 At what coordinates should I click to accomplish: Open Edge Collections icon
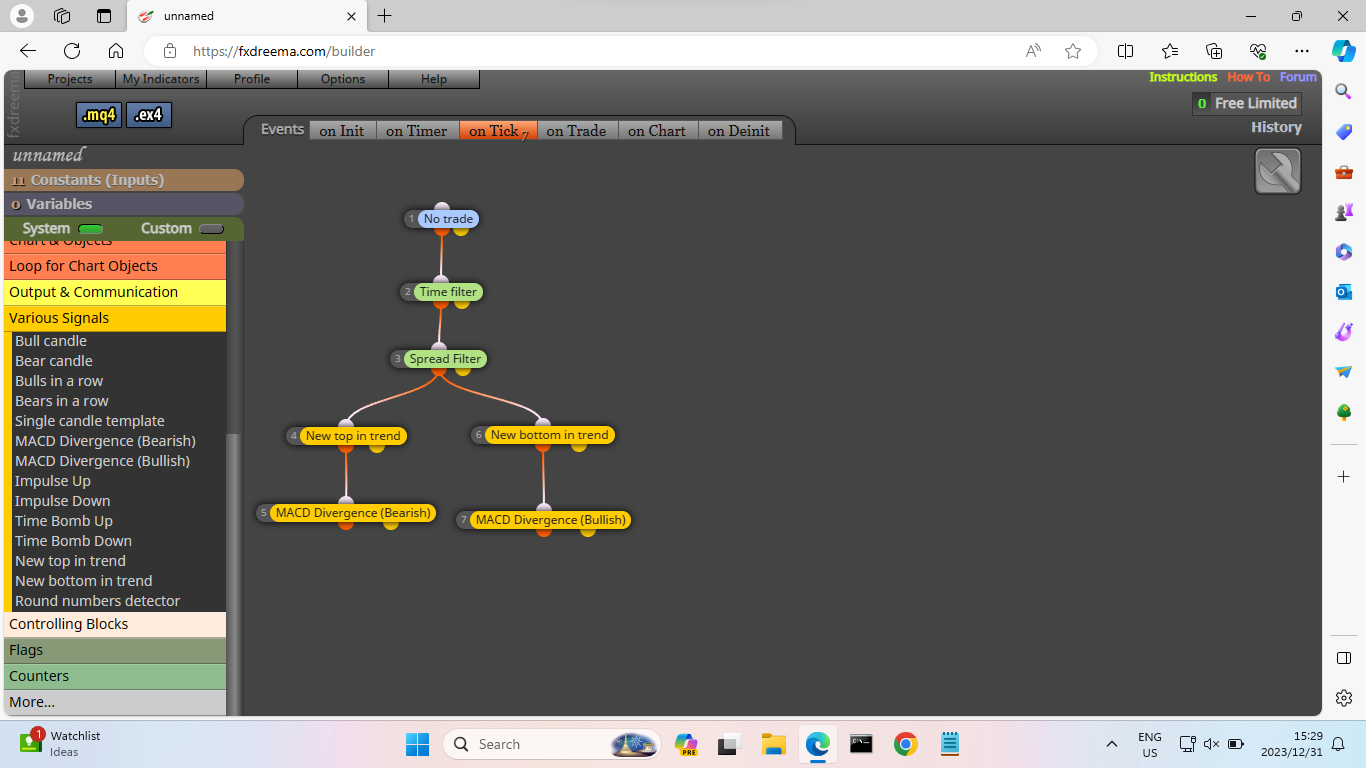1214,51
